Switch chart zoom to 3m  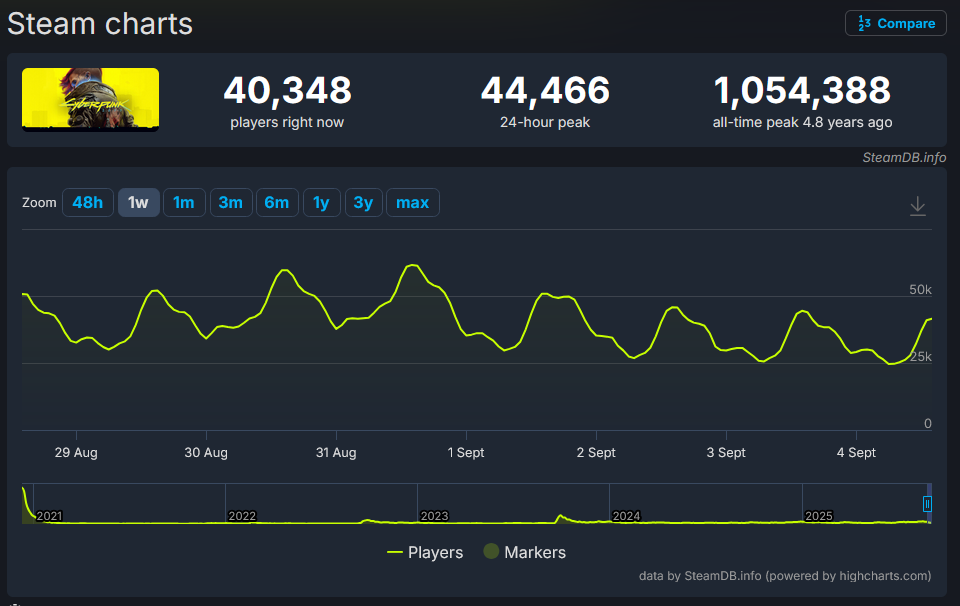click(x=231, y=203)
